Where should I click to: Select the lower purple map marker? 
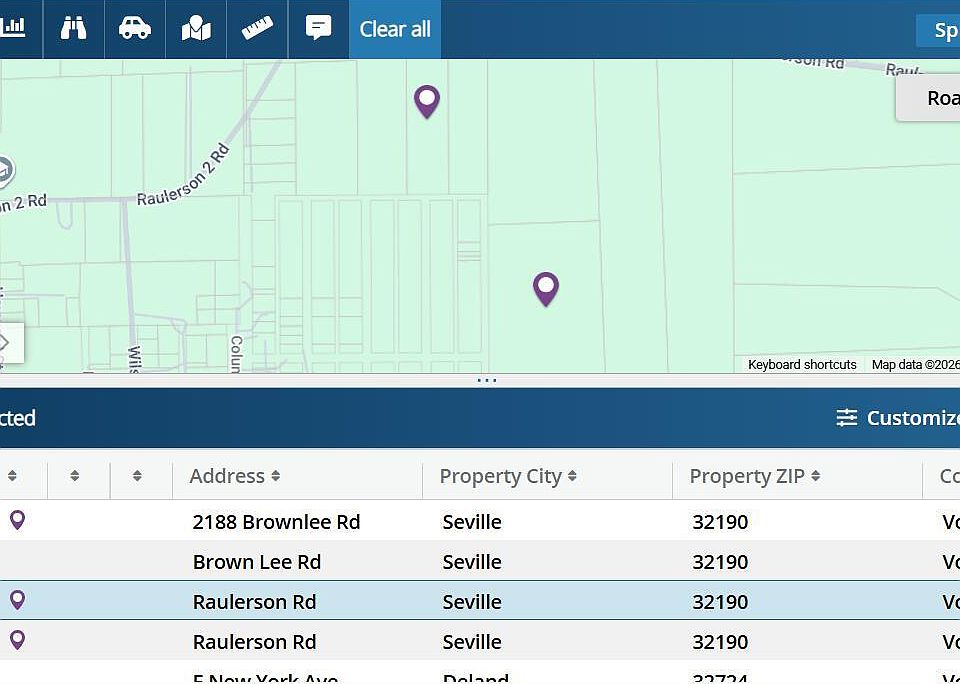pos(546,289)
